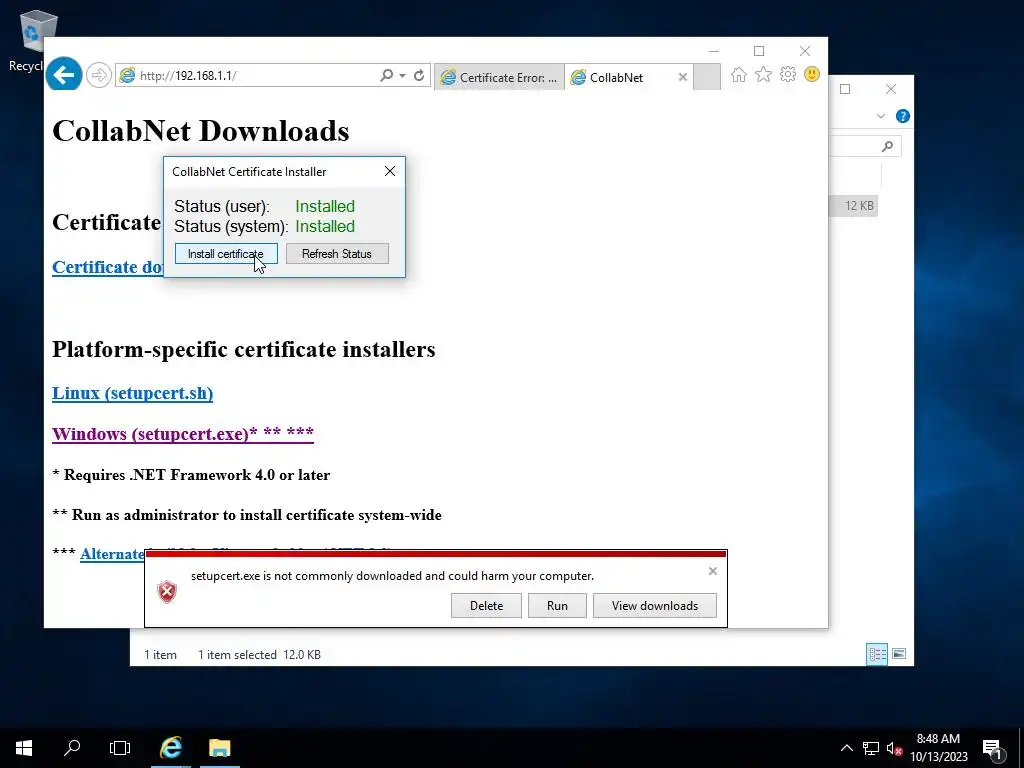
Task: Select the Recycle Bin desktop icon
Action: (33, 42)
